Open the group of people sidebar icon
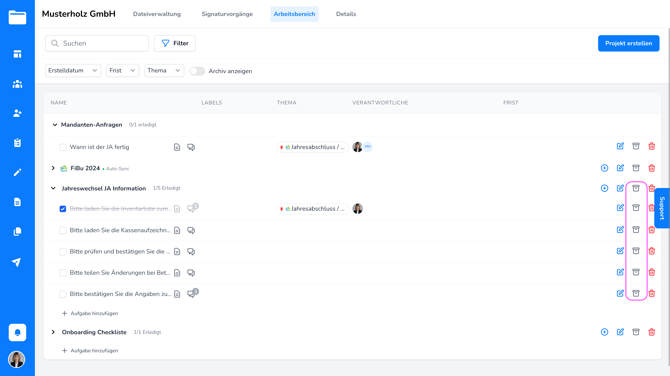This screenshot has width=670, height=376. pyautogui.click(x=17, y=84)
